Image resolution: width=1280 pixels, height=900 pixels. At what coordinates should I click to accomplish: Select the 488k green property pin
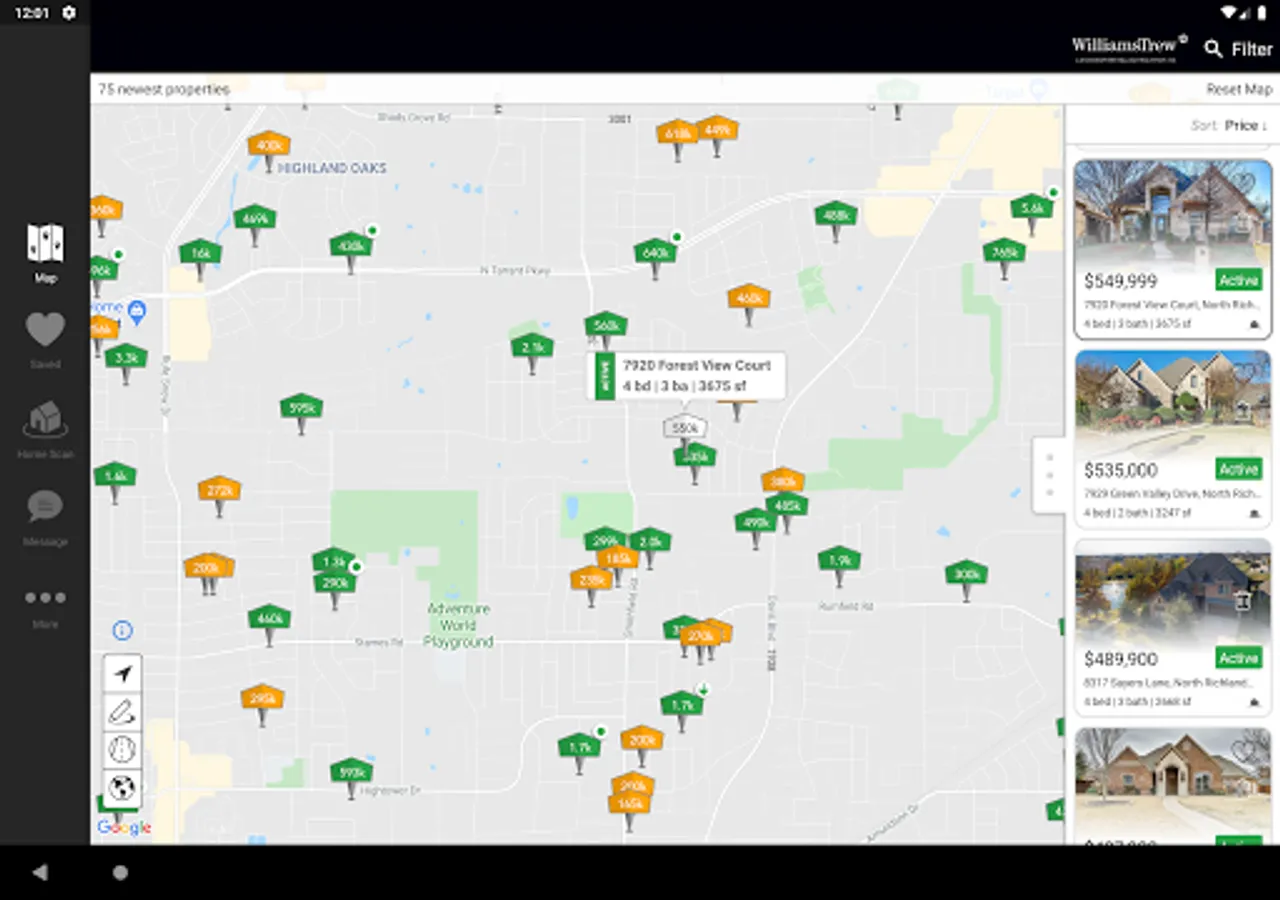click(835, 214)
